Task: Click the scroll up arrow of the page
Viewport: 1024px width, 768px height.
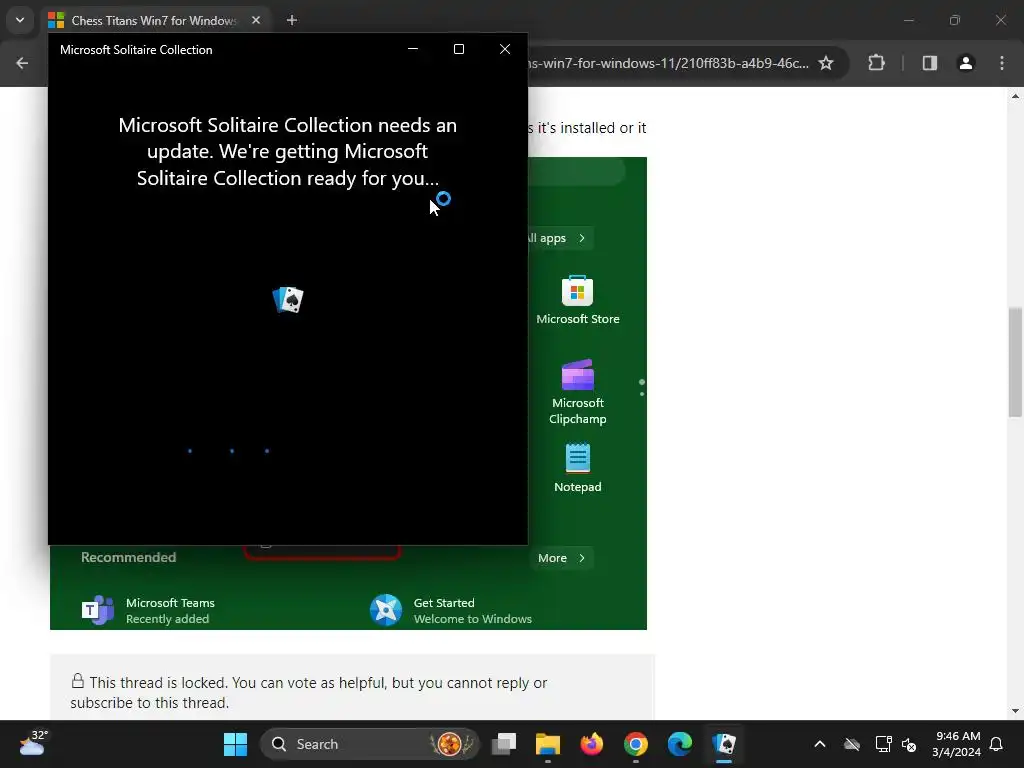Action: pos(1015,96)
